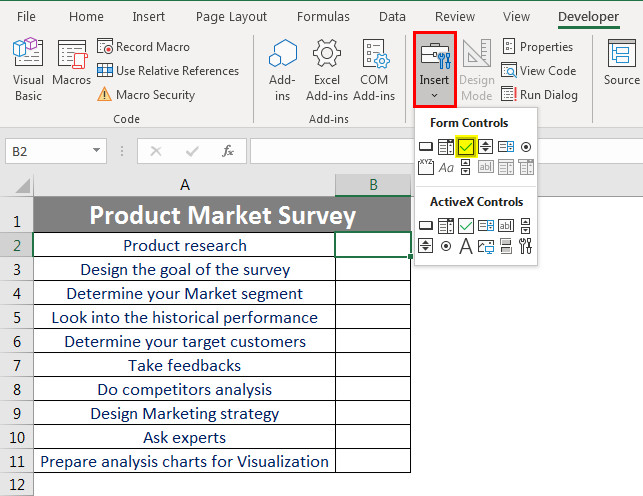Screen dimensions: 643x496
Task: Insert an ActiveX check box
Action: coord(466,225)
